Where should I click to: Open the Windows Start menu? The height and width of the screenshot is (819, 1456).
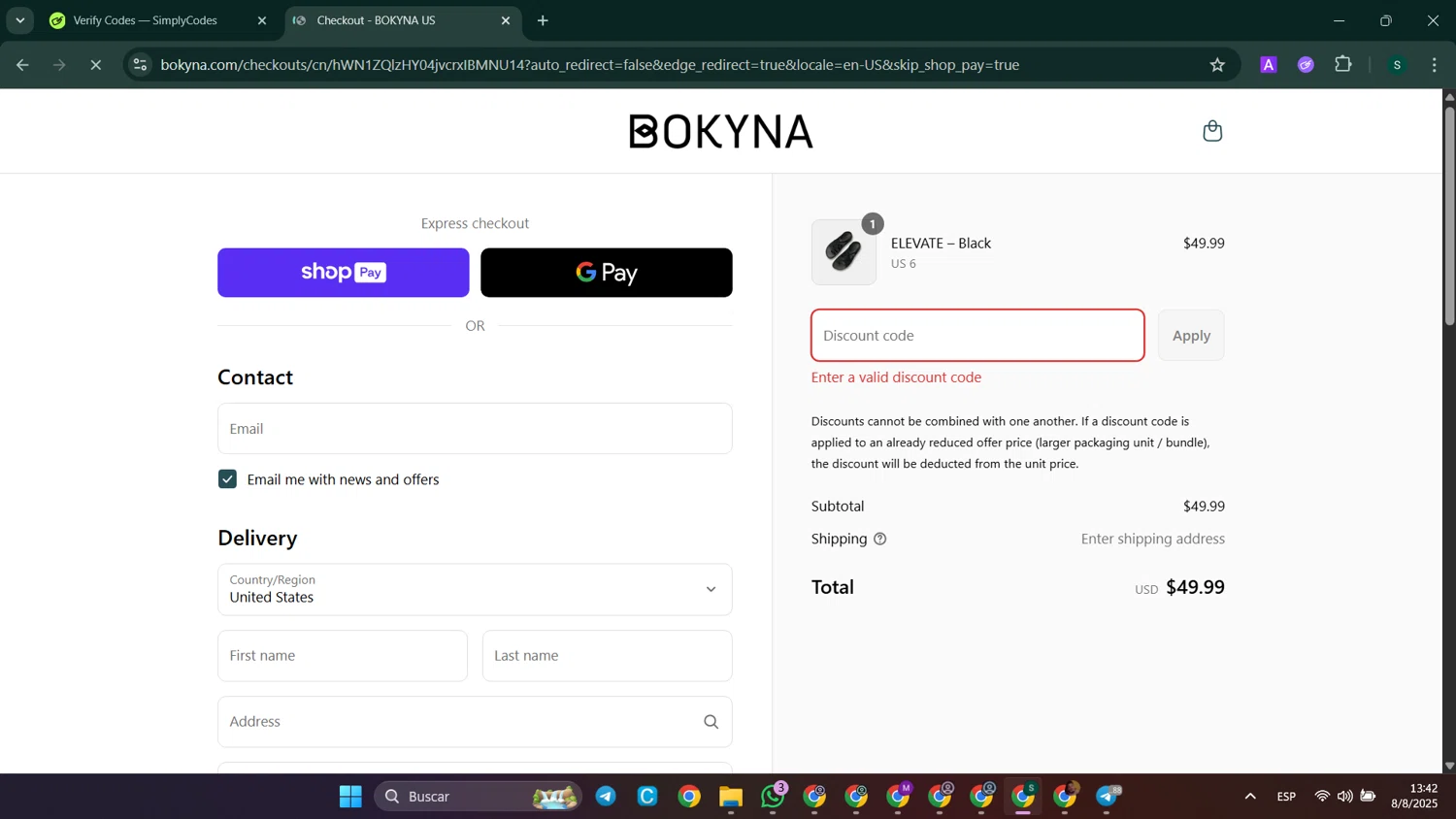point(350,797)
